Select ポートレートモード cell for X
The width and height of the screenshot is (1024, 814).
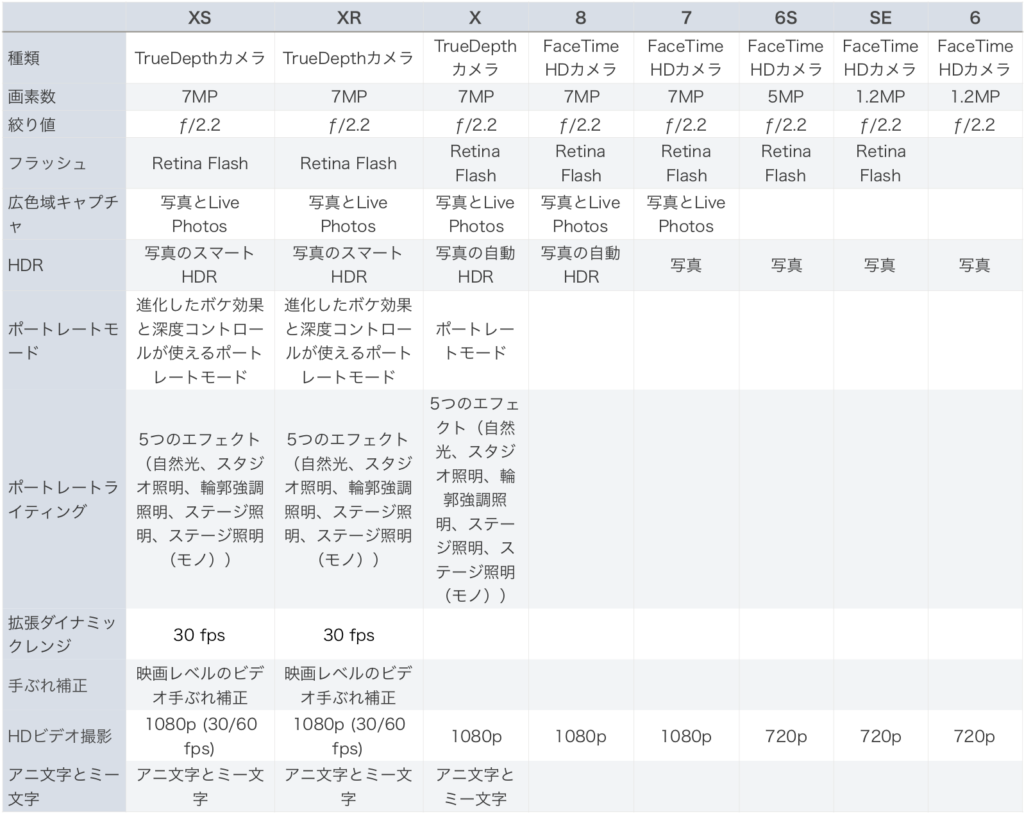click(475, 340)
